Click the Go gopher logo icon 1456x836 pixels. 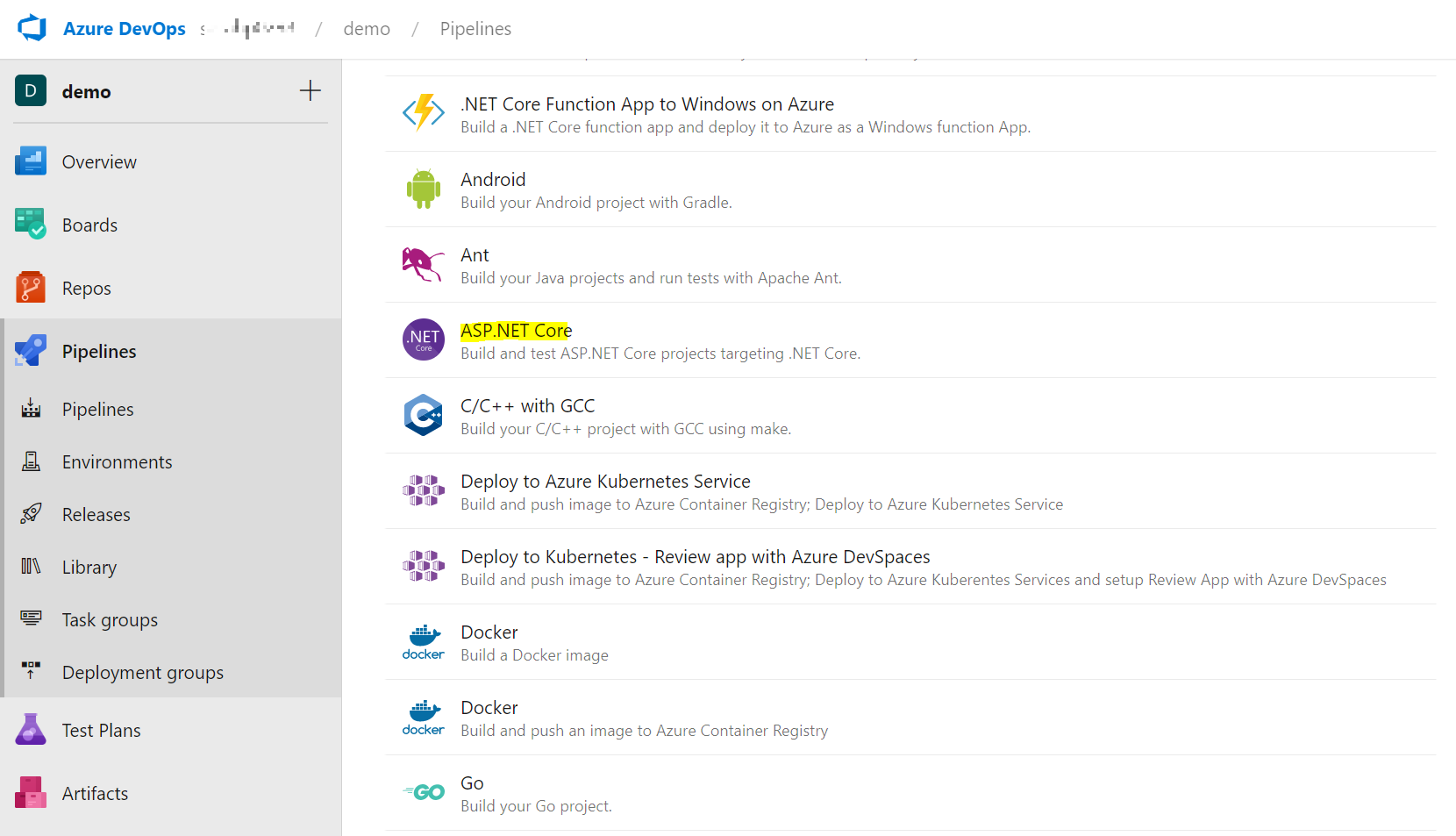coord(424,792)
